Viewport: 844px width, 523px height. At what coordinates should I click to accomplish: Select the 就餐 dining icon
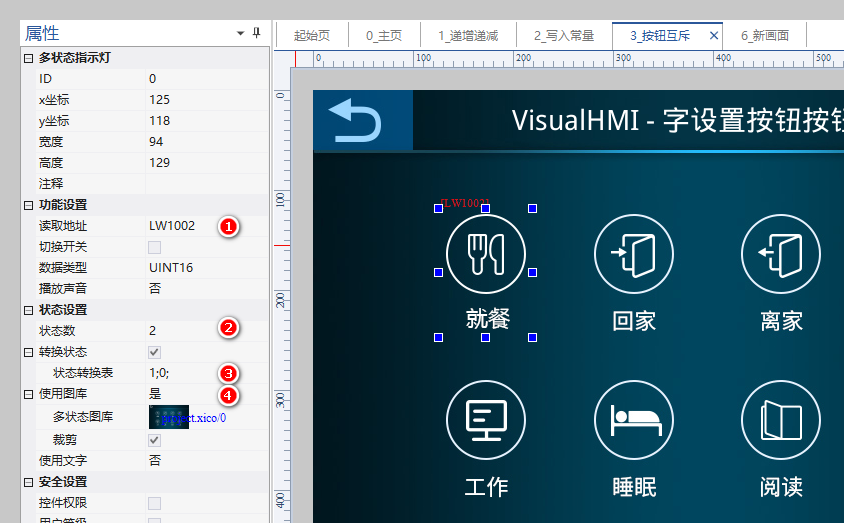pyautogui.click(x=486, y=253)
